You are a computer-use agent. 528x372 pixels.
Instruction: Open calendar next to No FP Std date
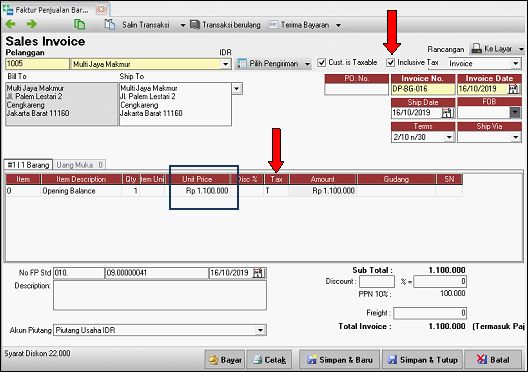(259, 273)
